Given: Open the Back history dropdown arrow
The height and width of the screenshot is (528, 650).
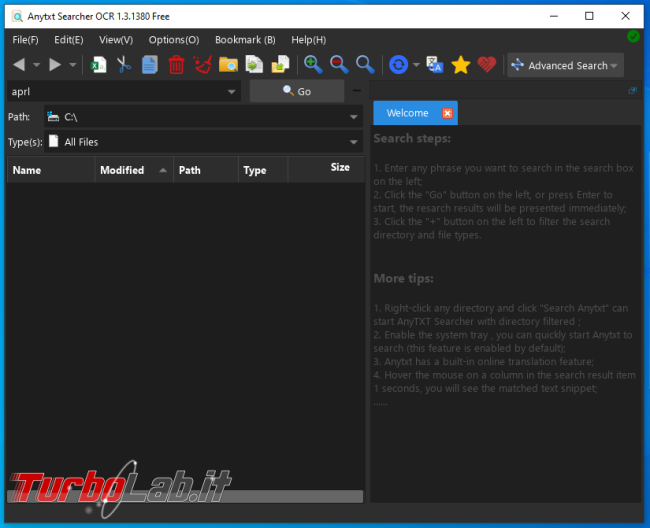Looking at the screenshot, I should 36,65.
